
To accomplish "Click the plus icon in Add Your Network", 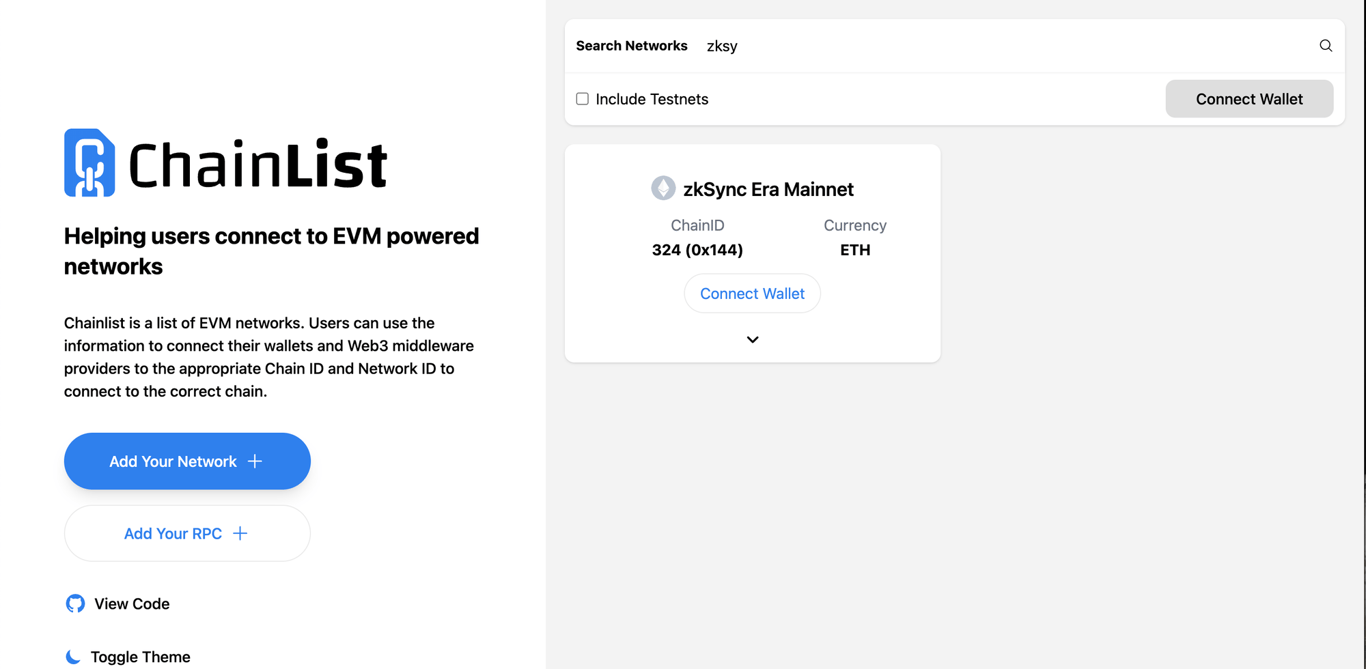I will [255, 461].
